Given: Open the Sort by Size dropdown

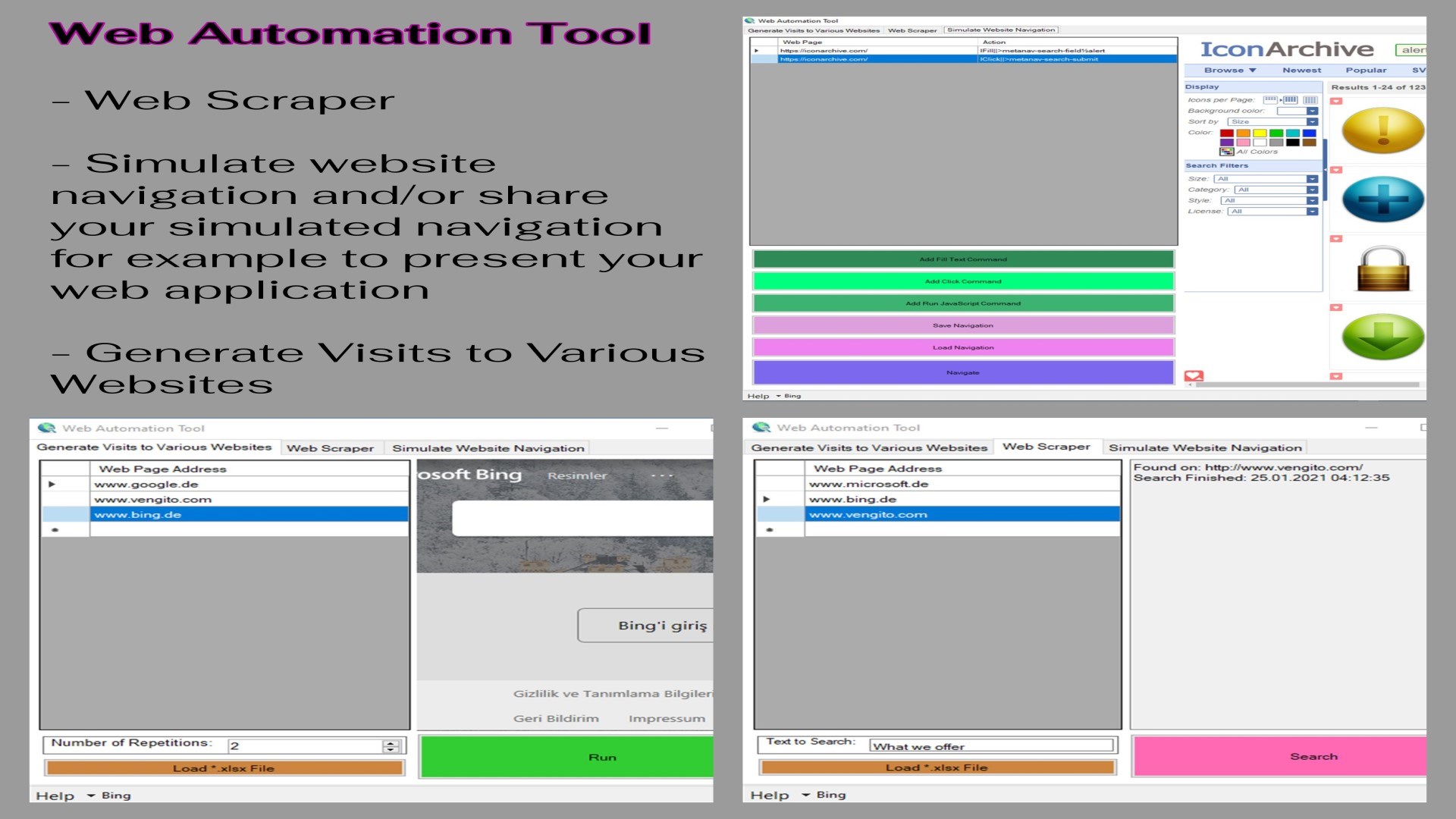Looking at the screenshot, I should (1312, 122).
